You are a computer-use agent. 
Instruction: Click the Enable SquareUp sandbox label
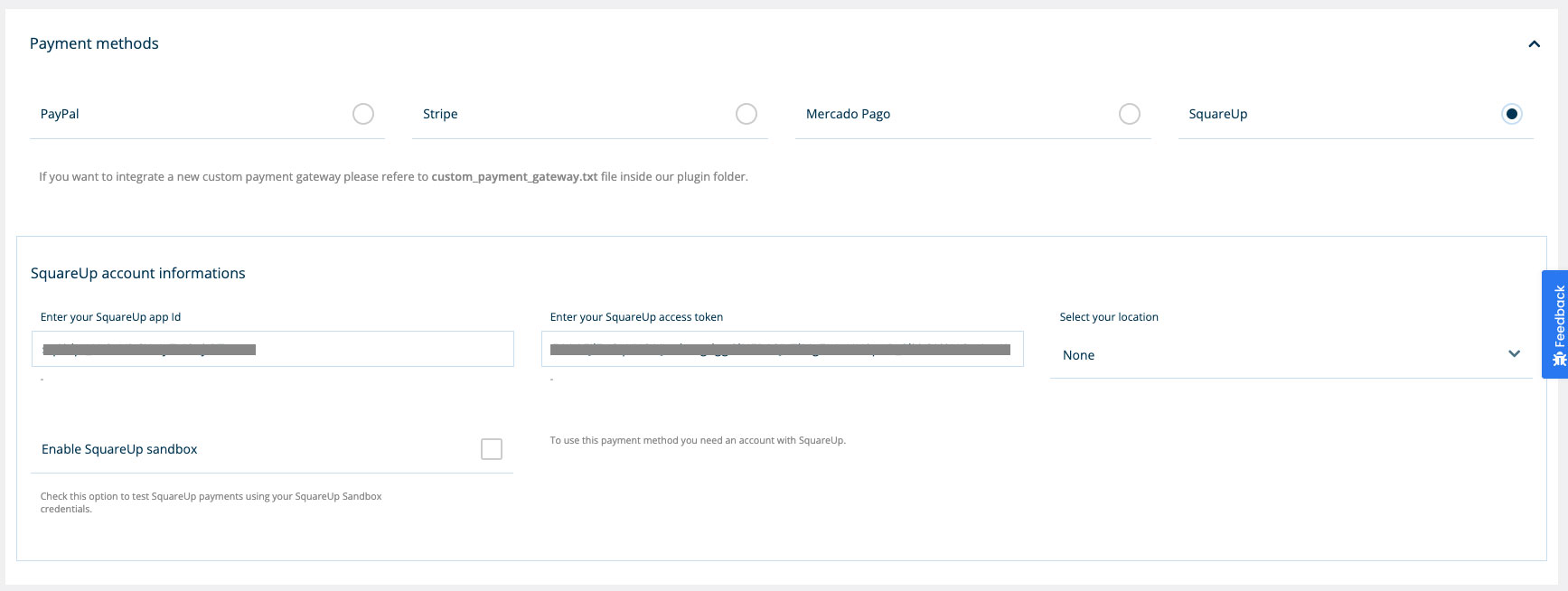[119, 449]
